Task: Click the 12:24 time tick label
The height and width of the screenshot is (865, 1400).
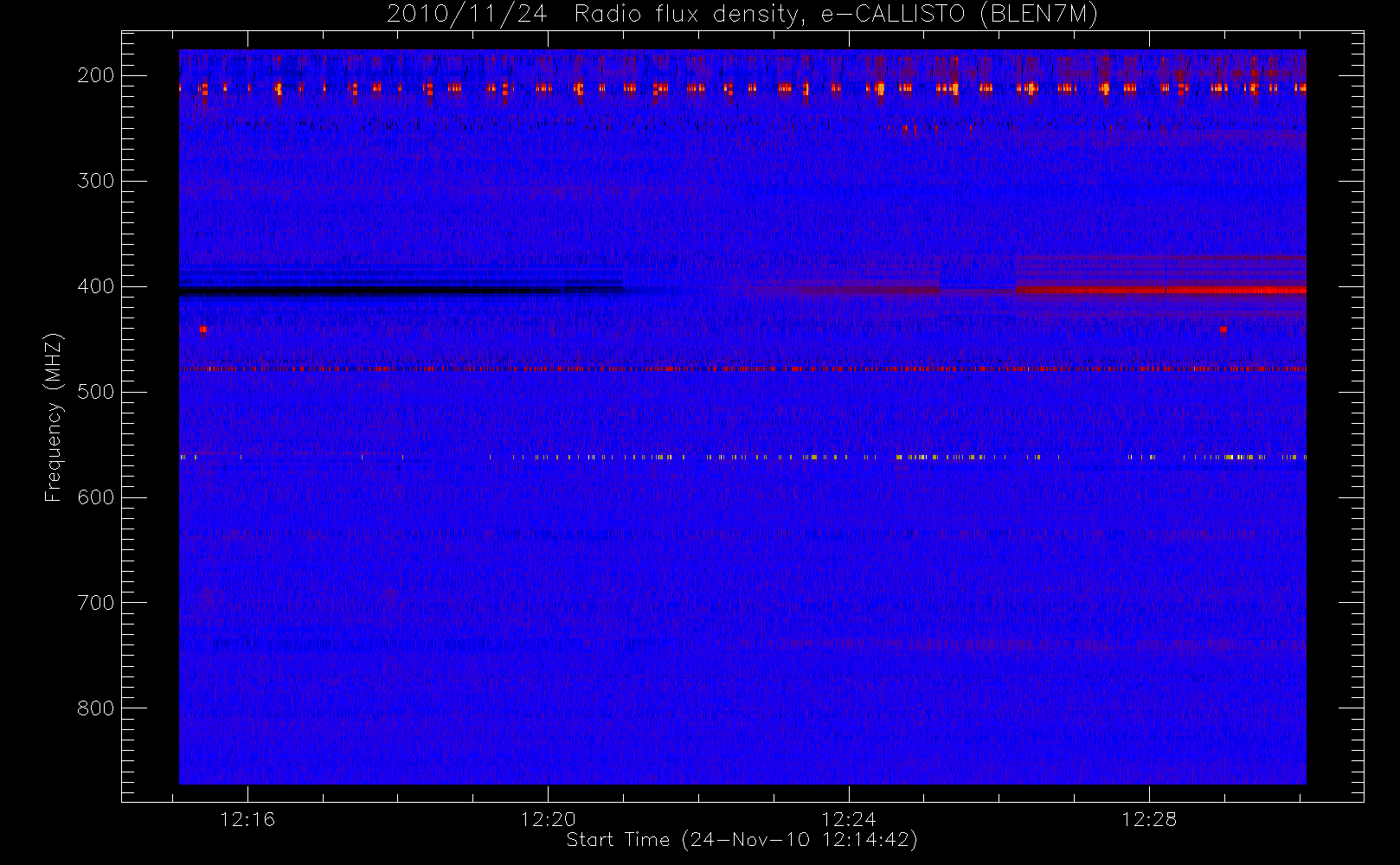Action: [x=849, y=819]
